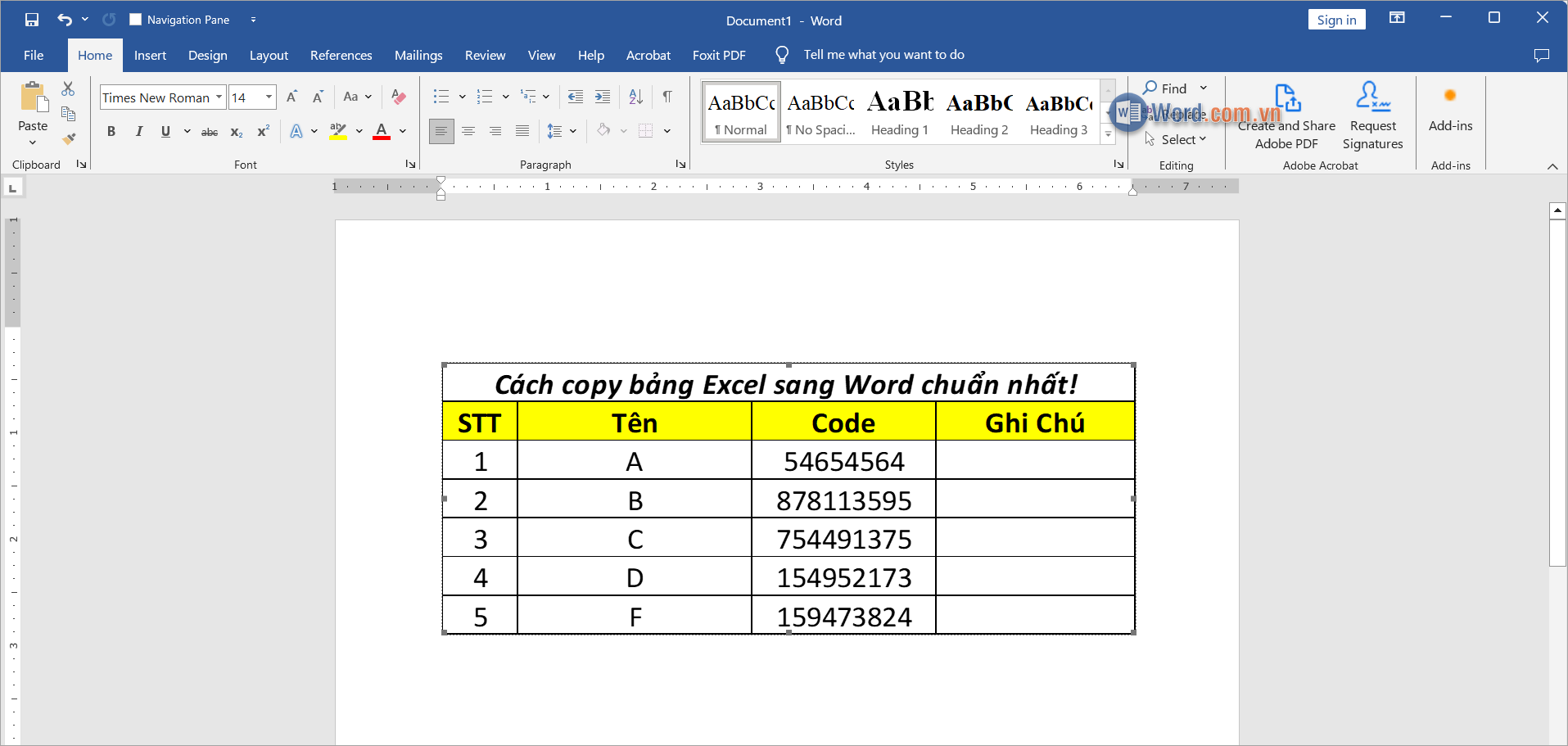
Task: Open the Mailings tab
Action: tap(418, 55)
